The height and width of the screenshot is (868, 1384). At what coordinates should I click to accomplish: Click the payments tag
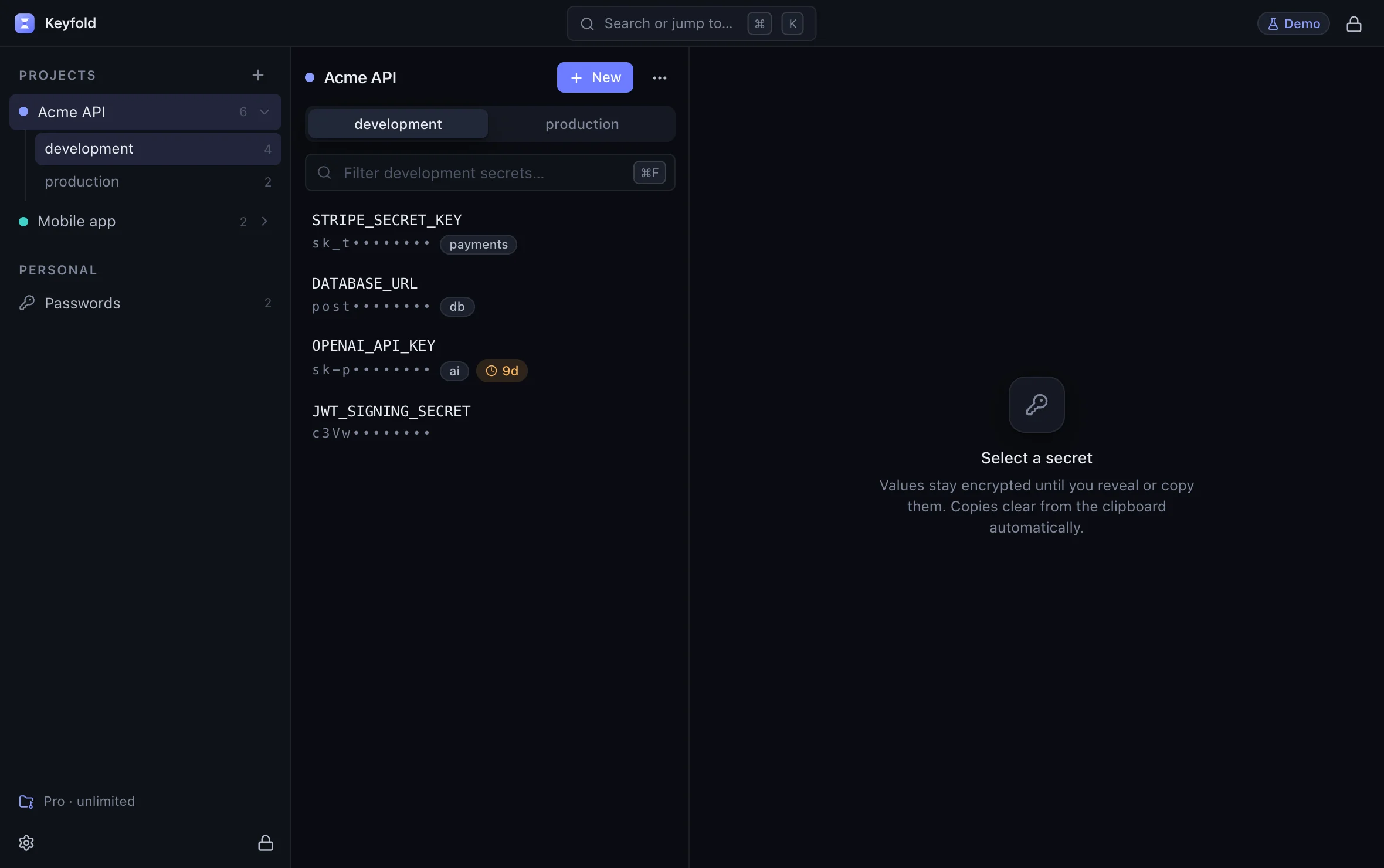tap(479, 245)
